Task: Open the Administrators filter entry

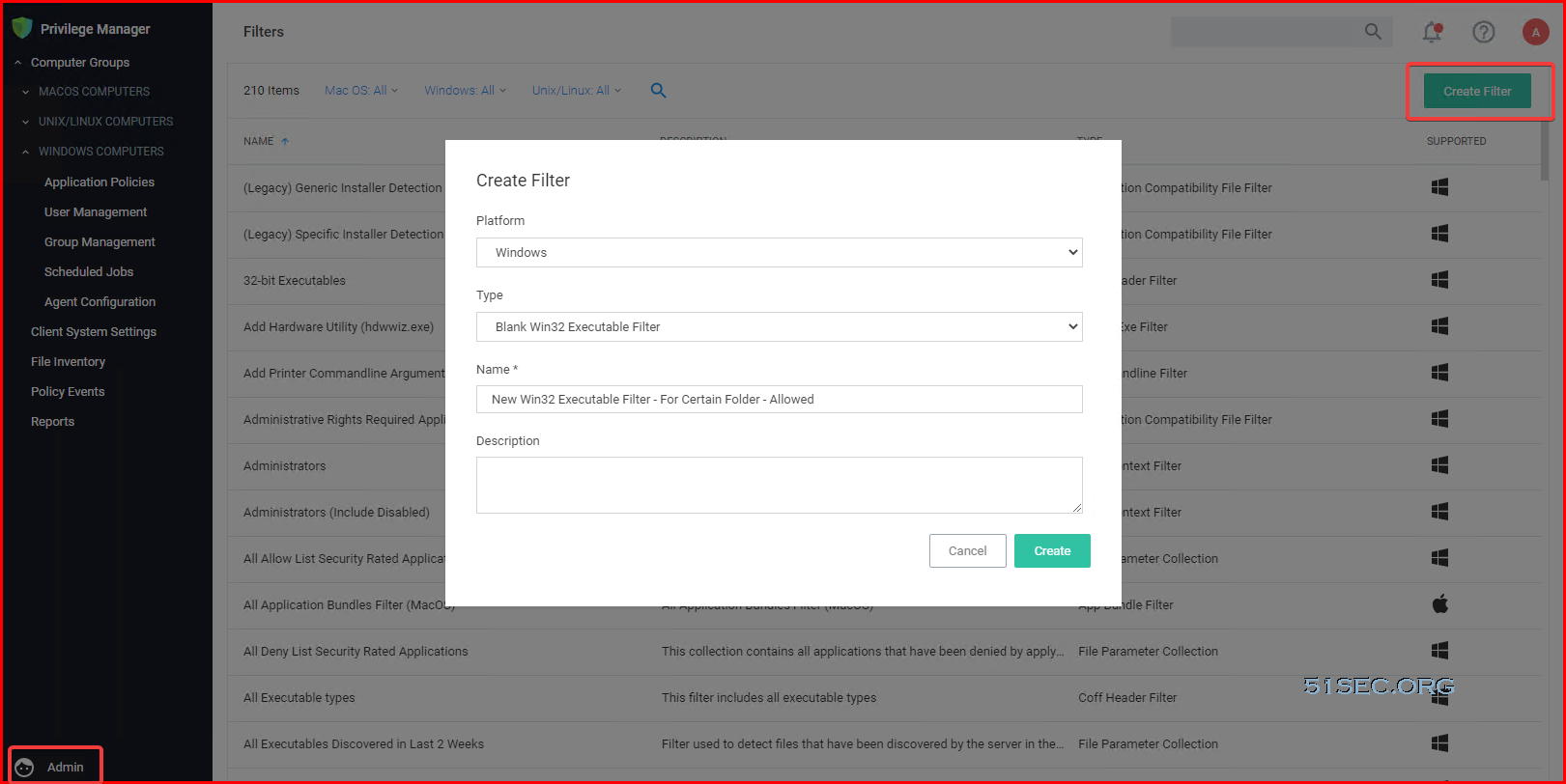Action: tap(284, 466)
